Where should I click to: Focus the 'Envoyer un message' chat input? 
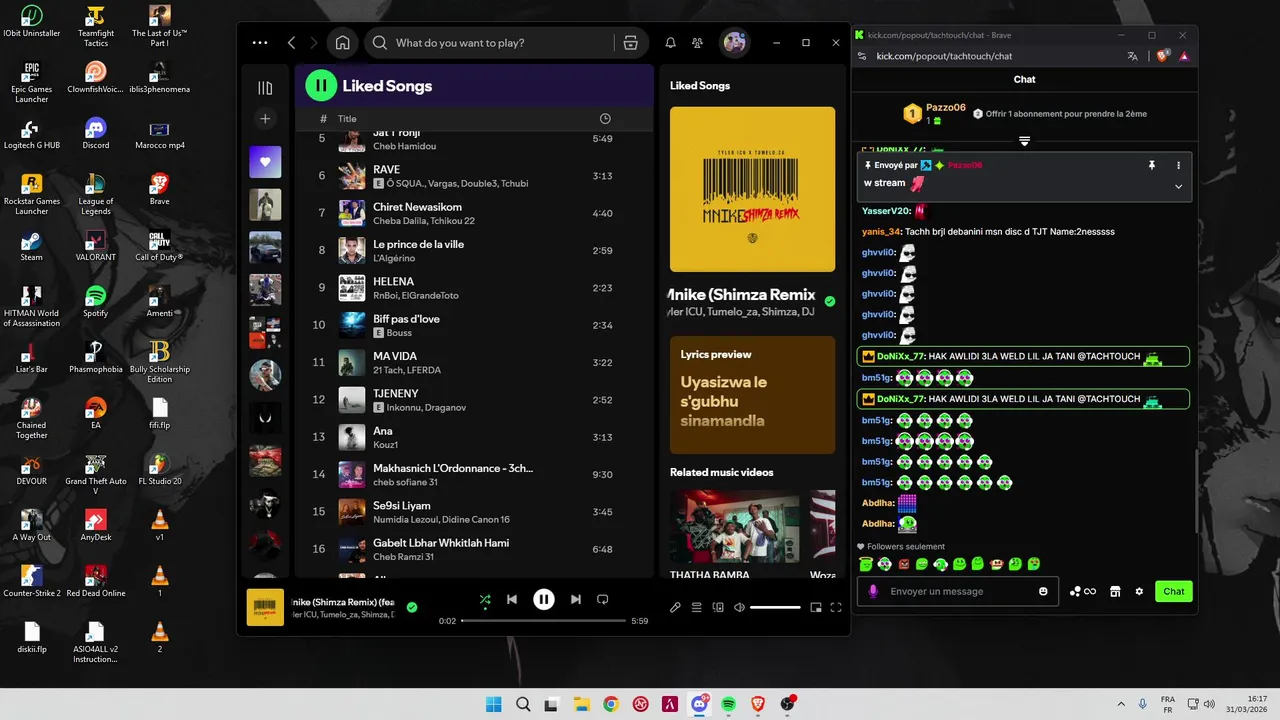point(960,591)
